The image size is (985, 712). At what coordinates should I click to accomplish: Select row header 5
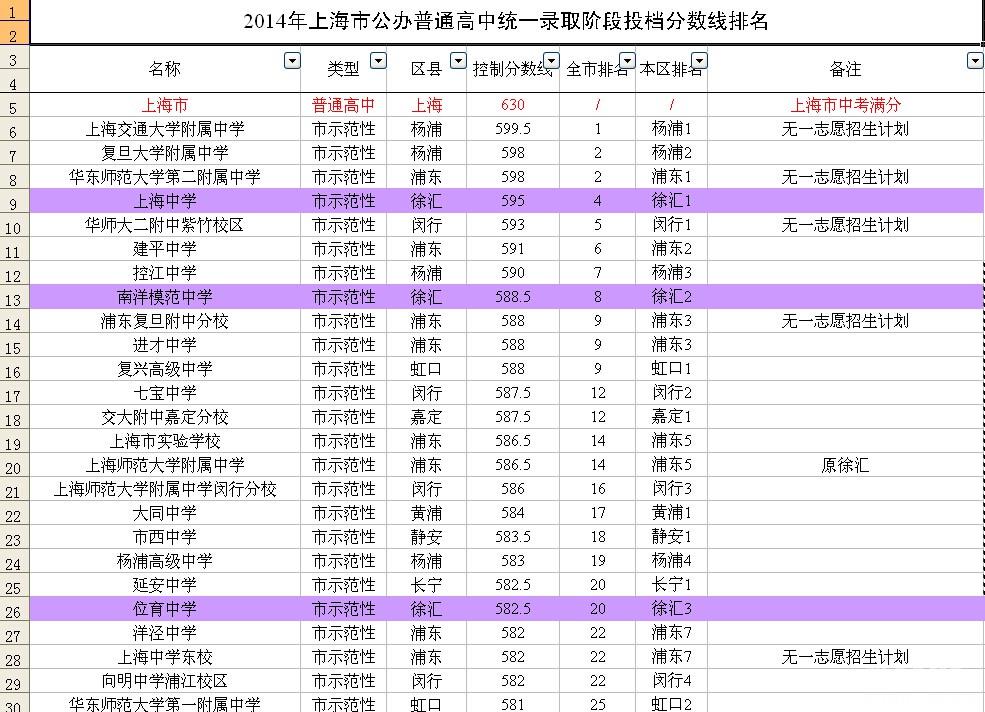[14, 105]
